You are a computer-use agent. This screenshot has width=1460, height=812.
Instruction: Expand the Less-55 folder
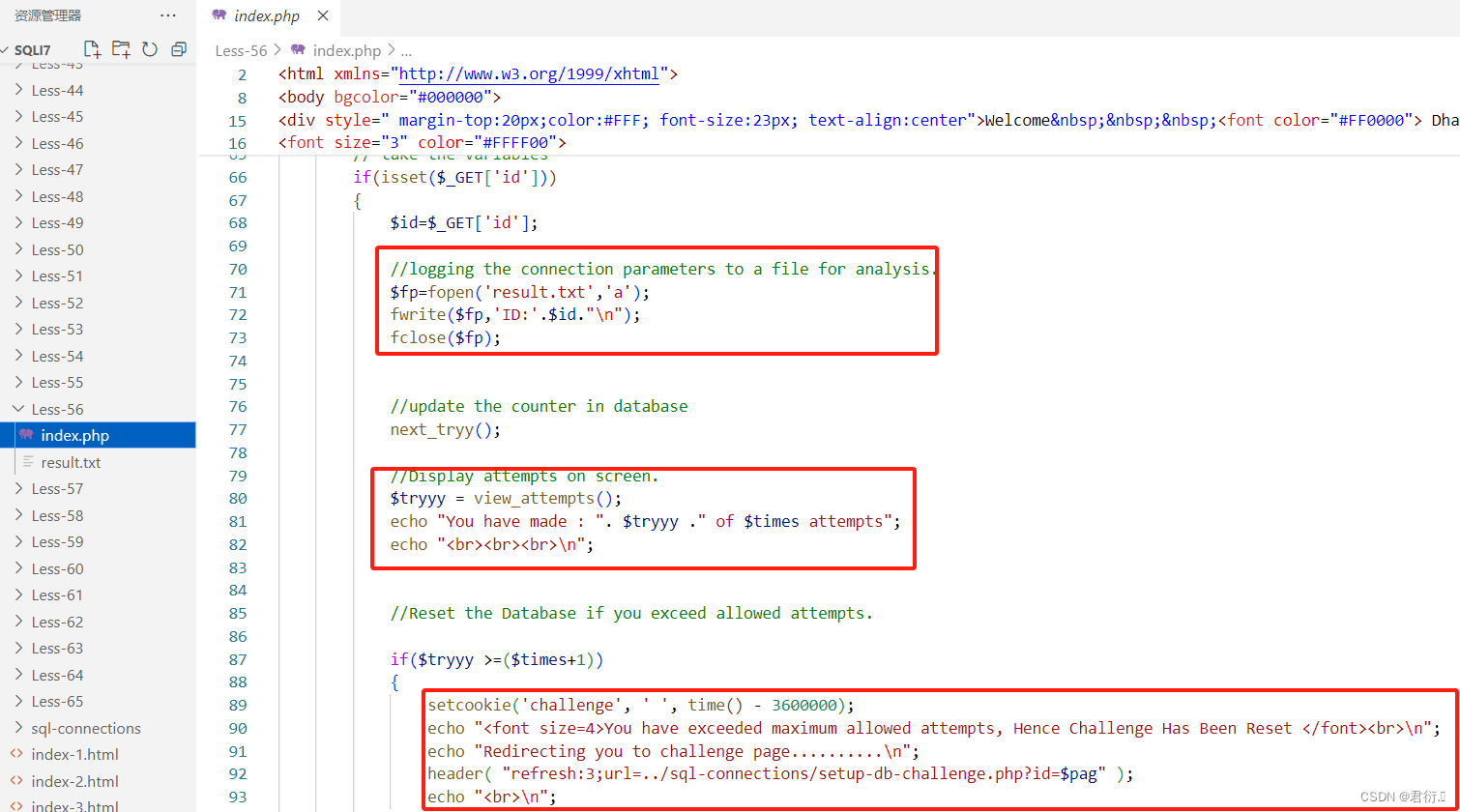pos(18,382)
